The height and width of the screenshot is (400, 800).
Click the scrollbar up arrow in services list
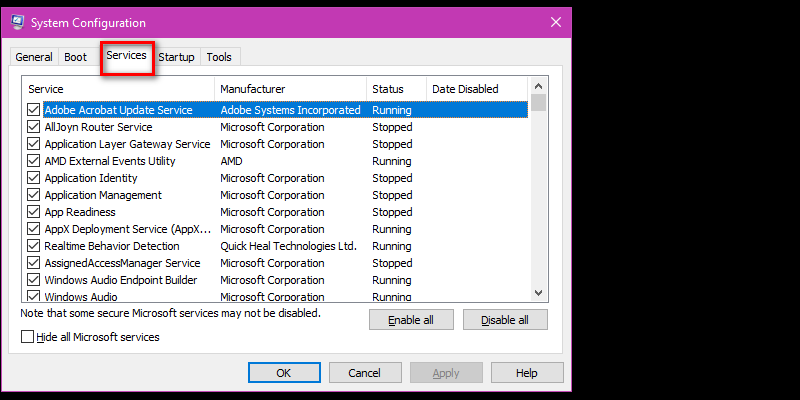(x=538, y=86)
